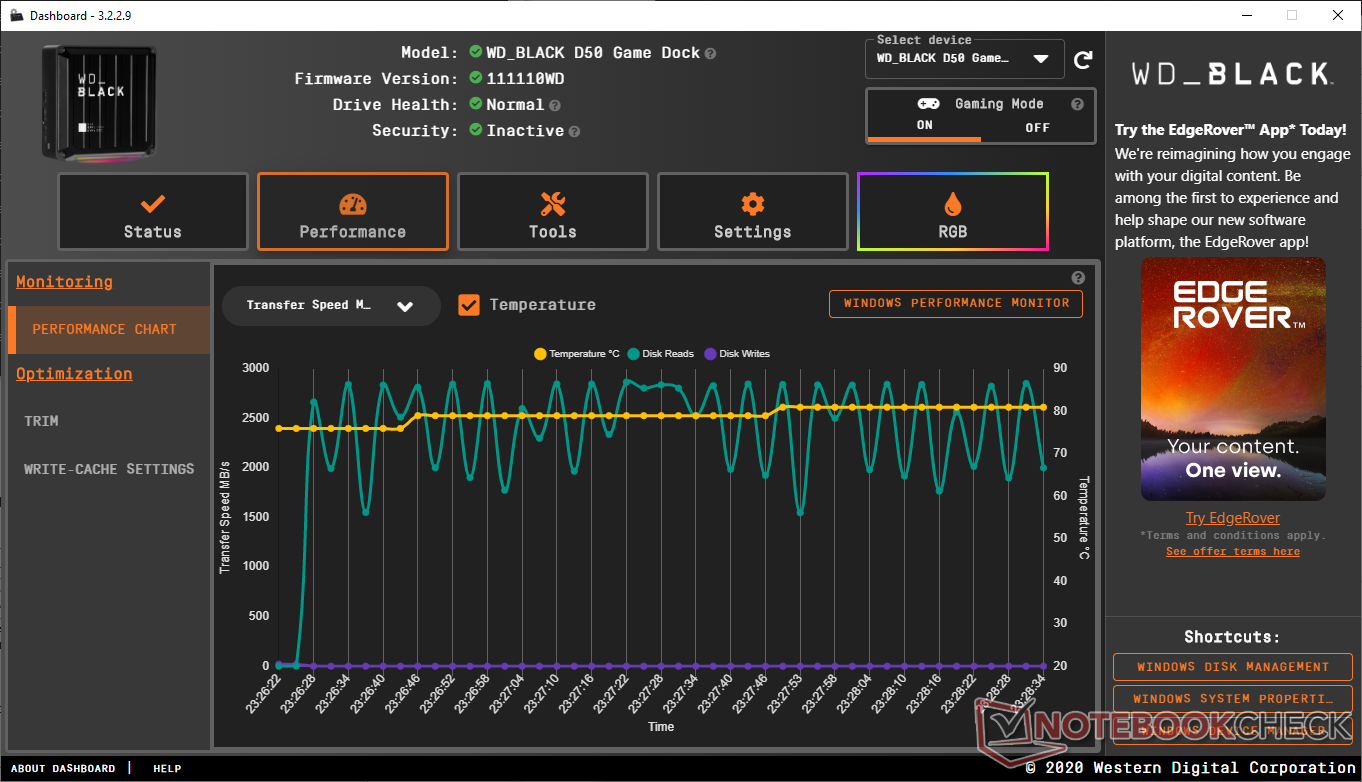This screenshot has height=782, width=1362.
Task: Open Write-Cache Settings page
Action: [109, 469]
